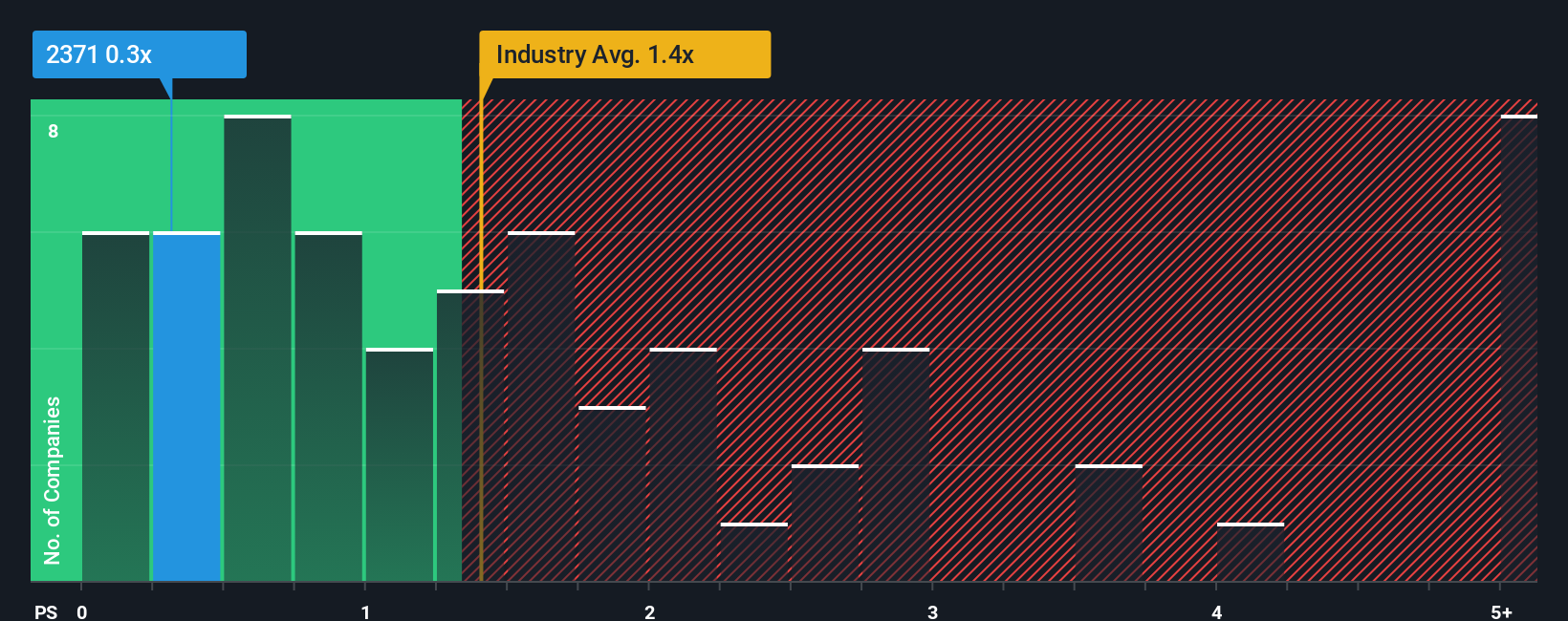
Task: Click the x-axis label 1
Action: click(x=365, y=611)
